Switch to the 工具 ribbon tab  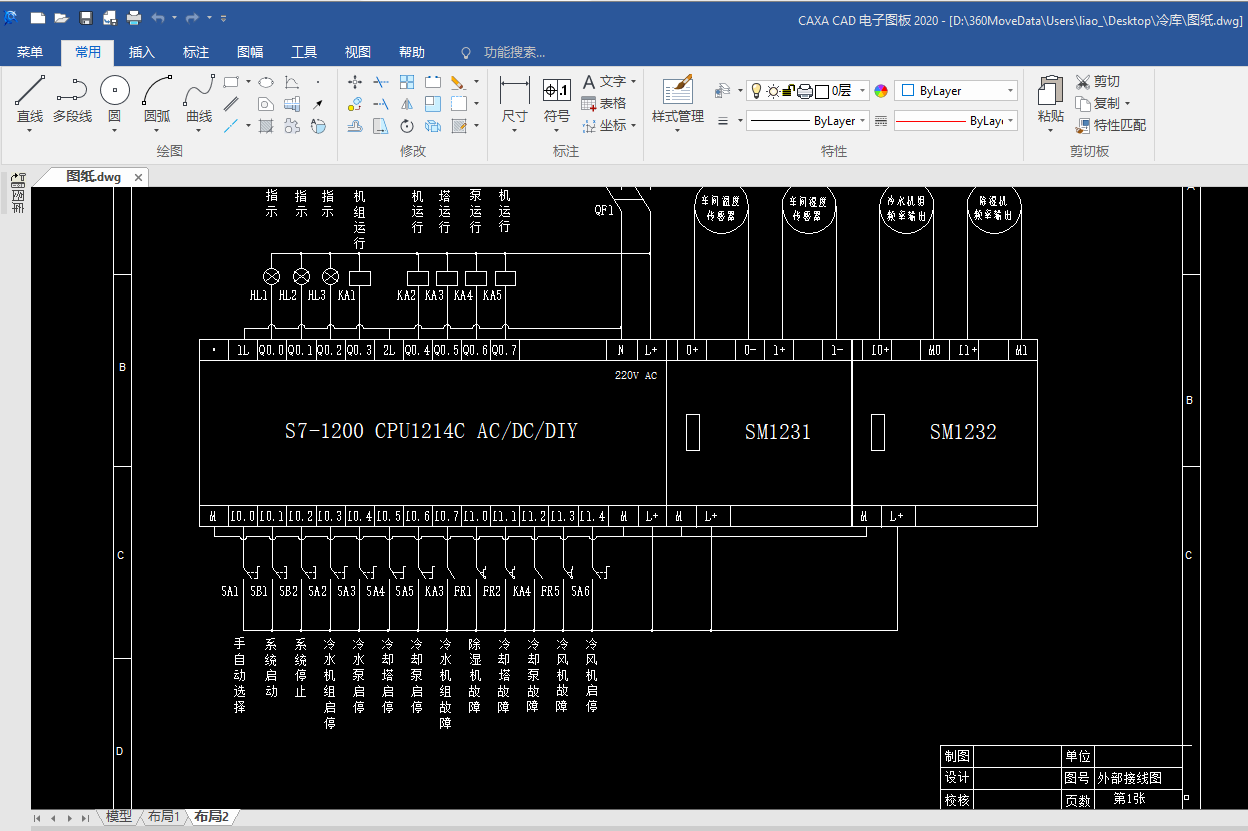pyautogui.click(x=304, y=52)
